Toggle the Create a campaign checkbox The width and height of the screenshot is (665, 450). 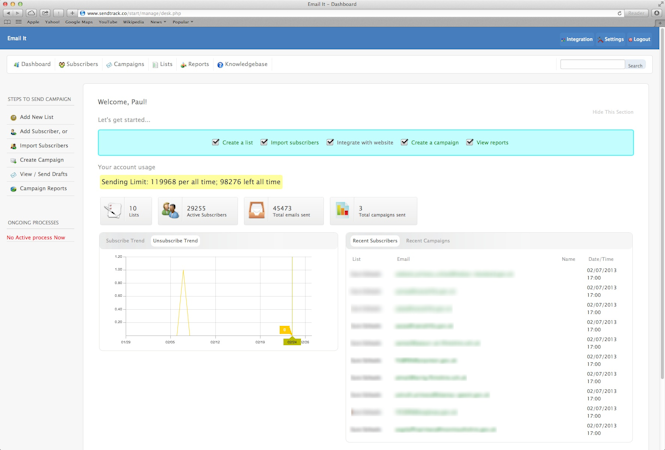[x=404, y=142]
